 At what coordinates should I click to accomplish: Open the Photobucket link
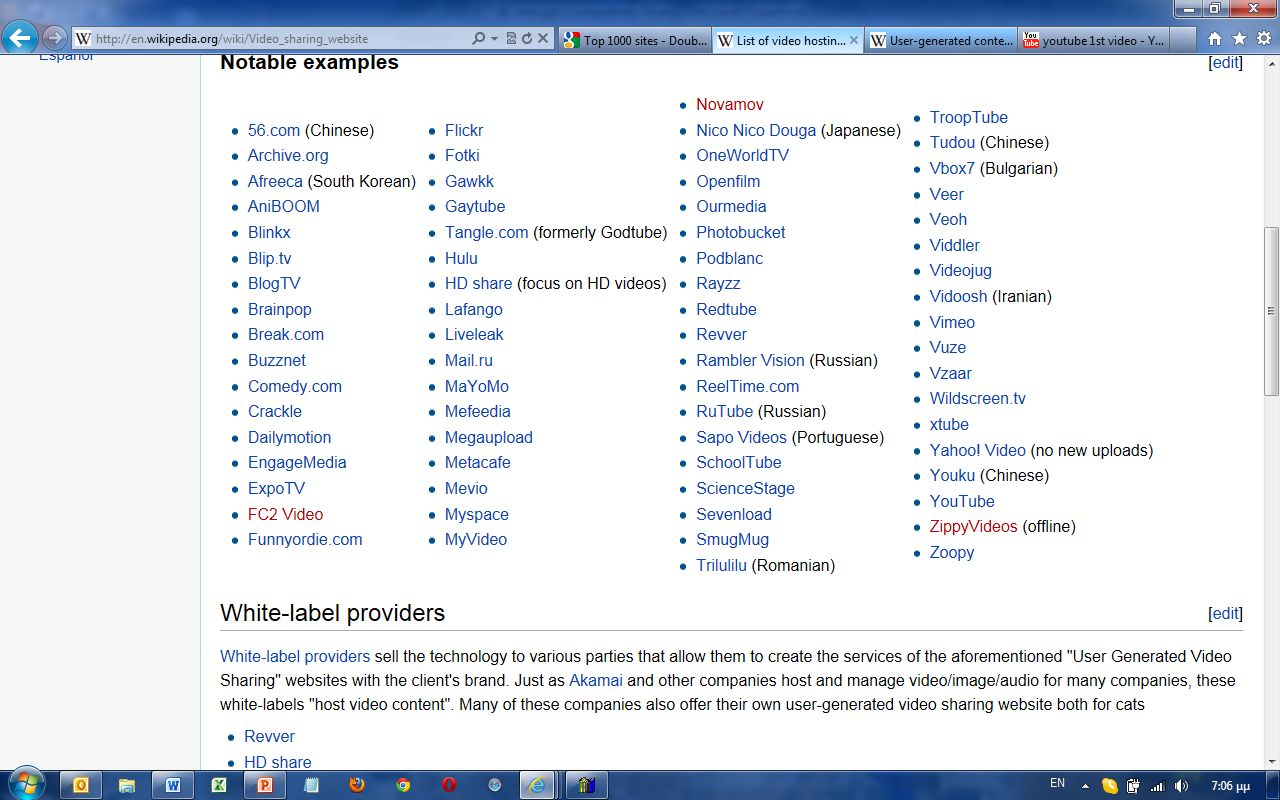point(741,232)
